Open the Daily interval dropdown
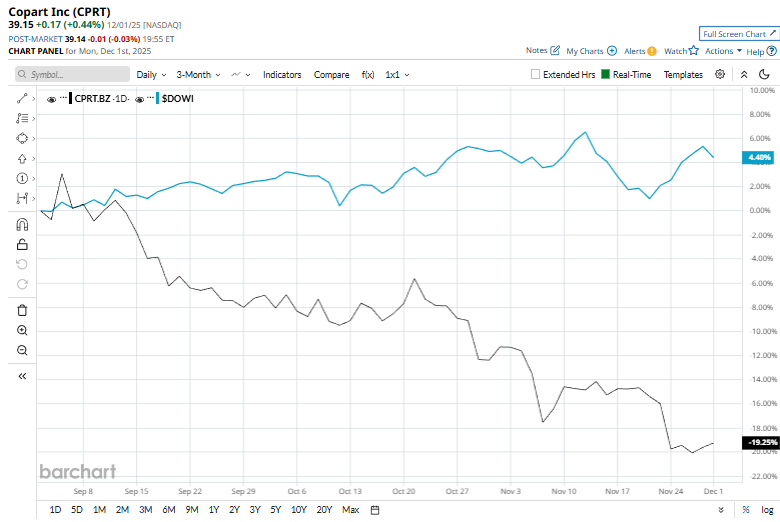 coord(151,74)
